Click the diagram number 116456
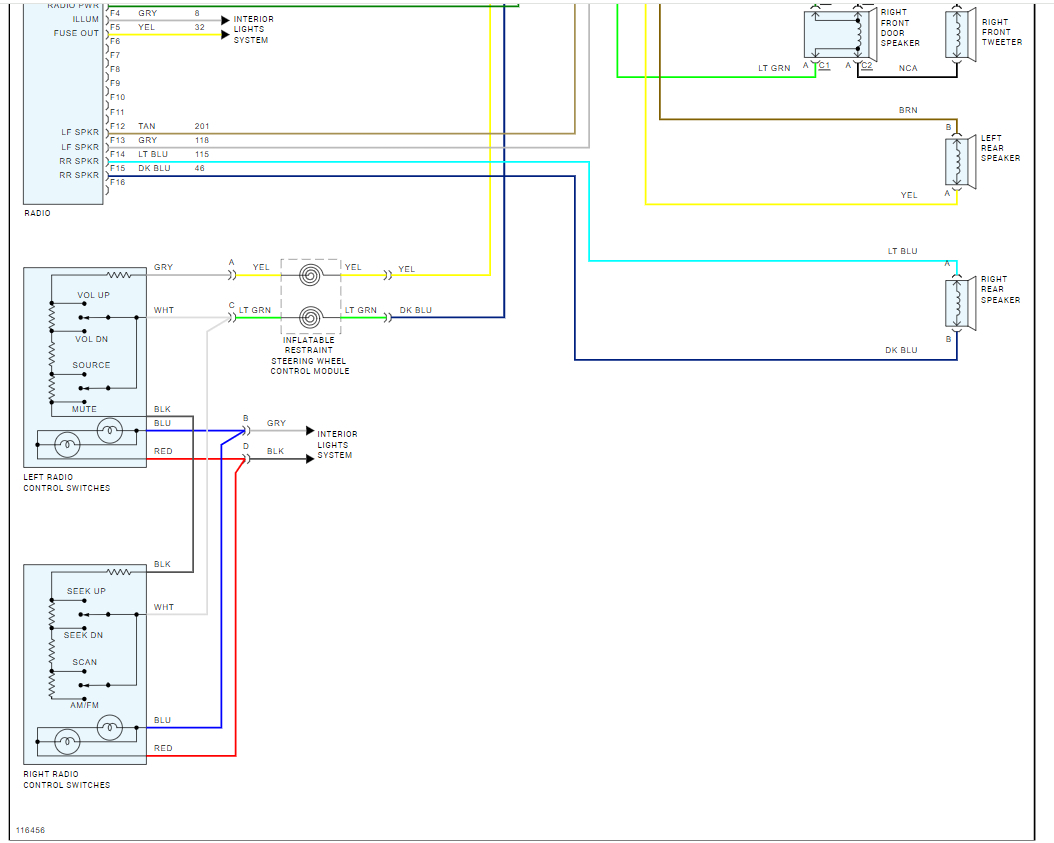 (30, 830)
